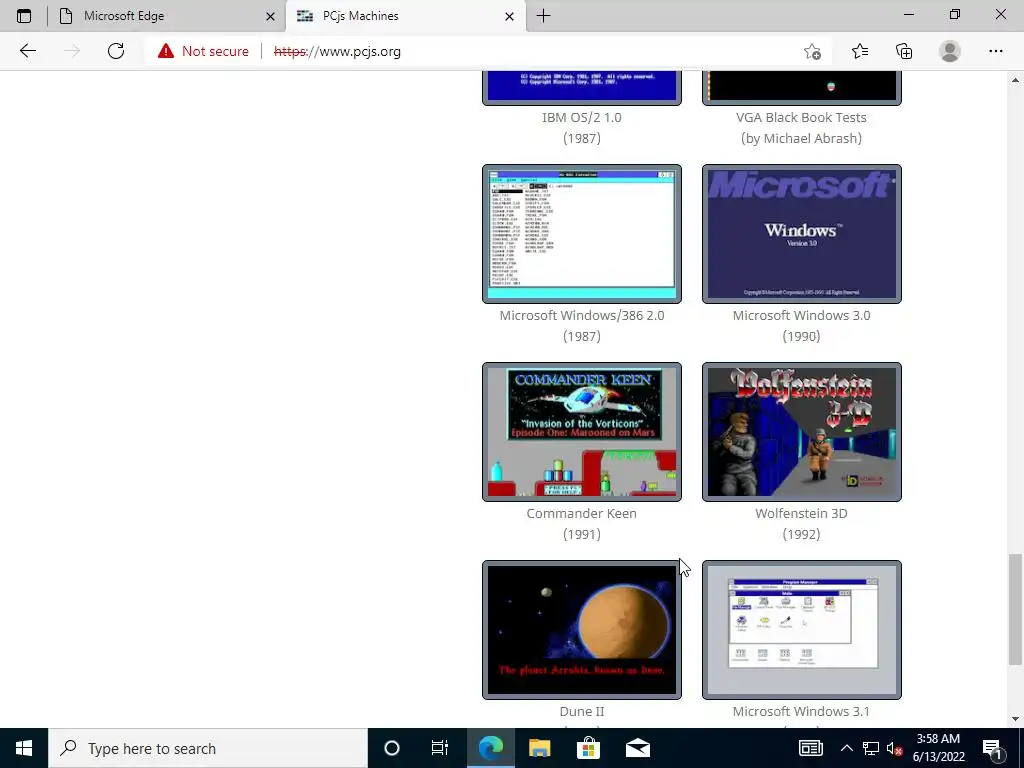Open Cortana from the taskbar
1024x768 pixels.
click(392, 748)
